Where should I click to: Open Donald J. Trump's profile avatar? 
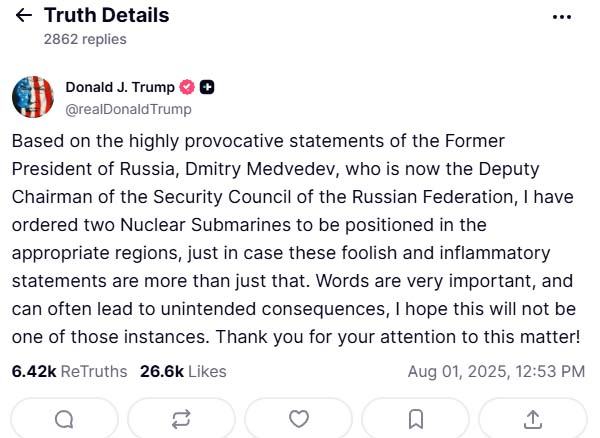click(x=33, y=97)
